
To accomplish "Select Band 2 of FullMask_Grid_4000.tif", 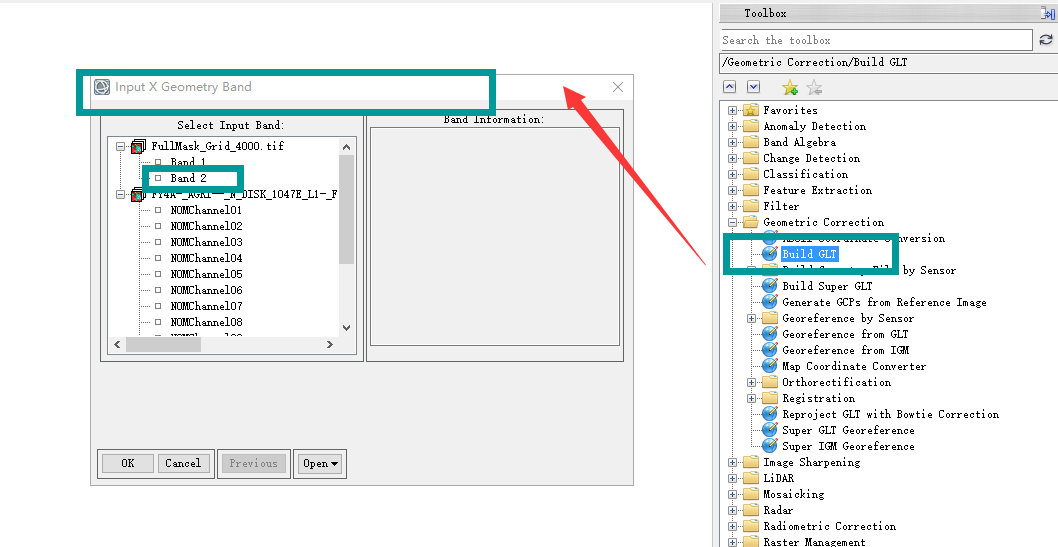I will [188, 178].
